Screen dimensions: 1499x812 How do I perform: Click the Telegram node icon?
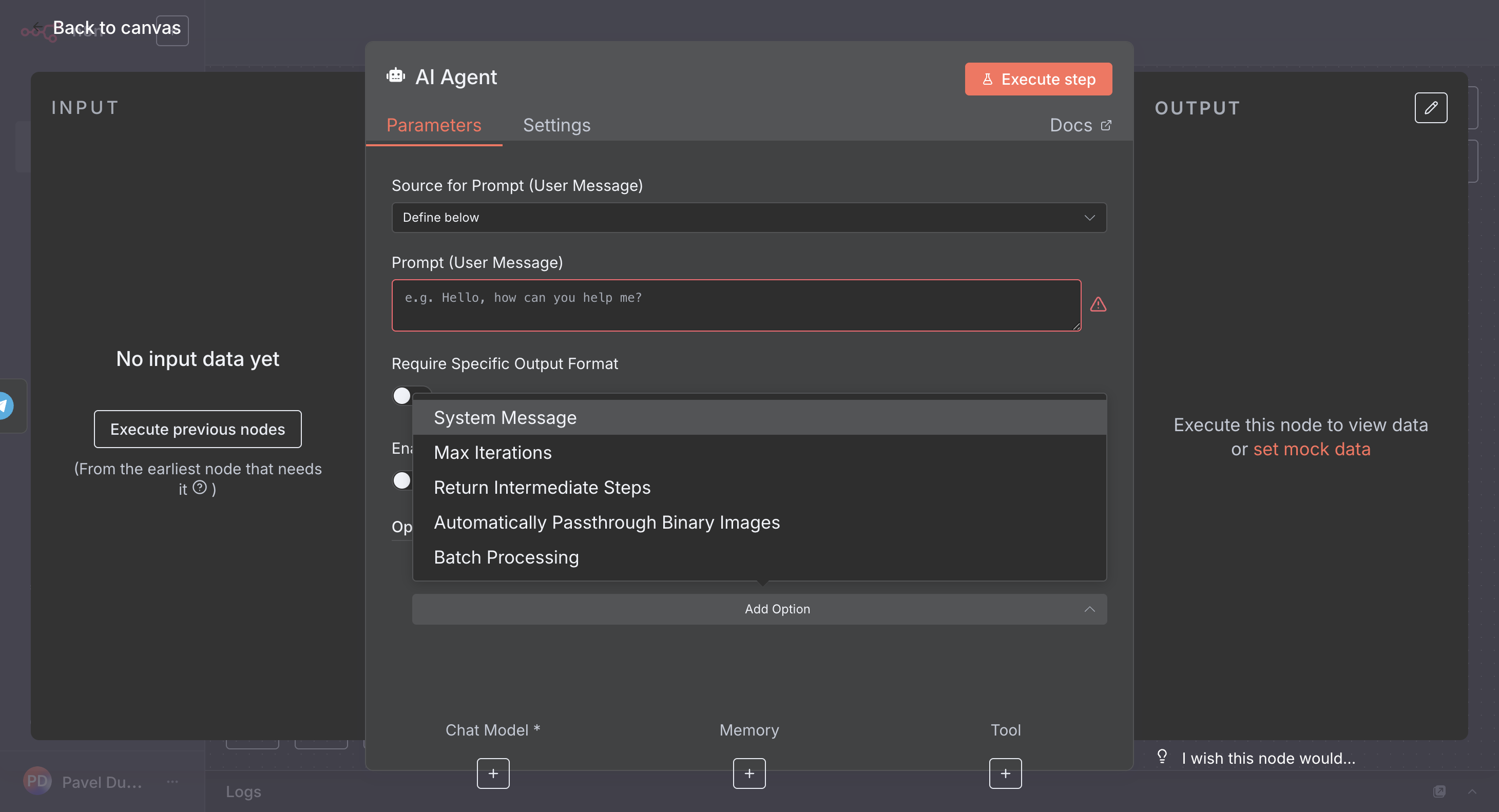tap(5, 405)
